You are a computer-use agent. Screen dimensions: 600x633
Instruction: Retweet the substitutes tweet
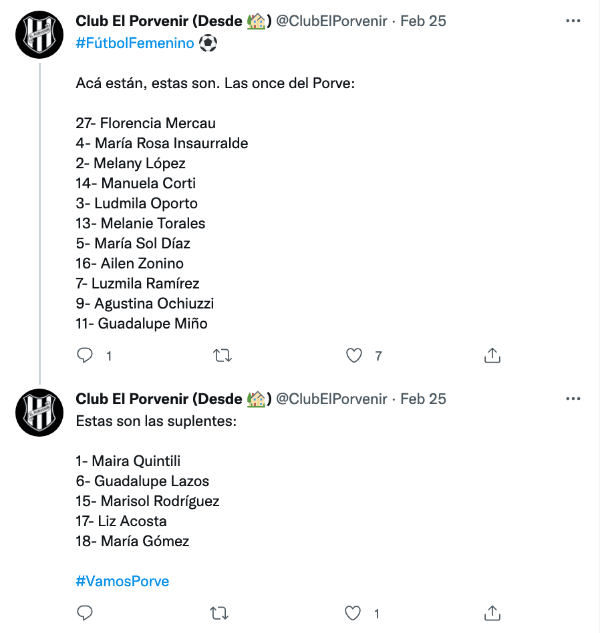223,612
